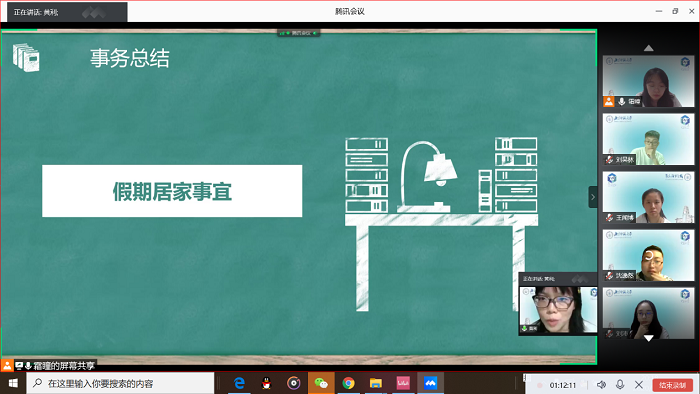Click the Windows search box
Viewport: 700px width, 394px height.
pyautogui.click(x=121, y=383)
